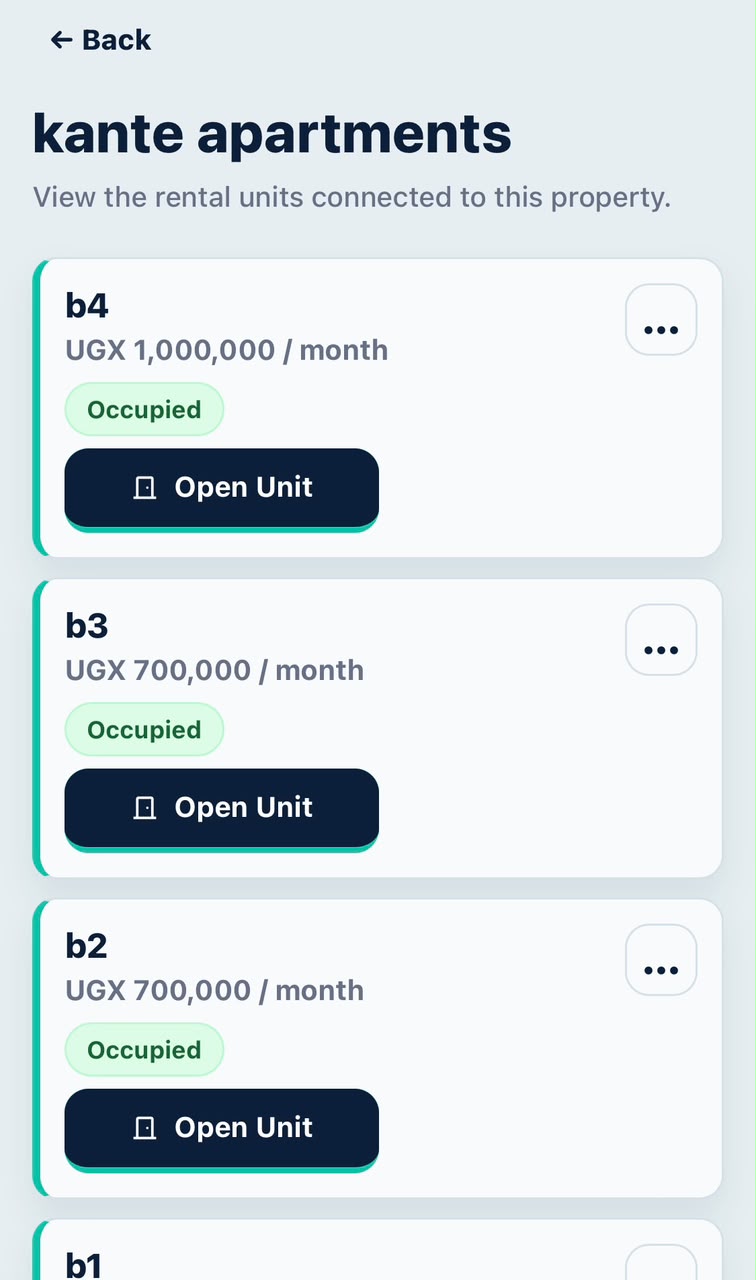Open the three-dot menu for unit b3

(661, 640)
